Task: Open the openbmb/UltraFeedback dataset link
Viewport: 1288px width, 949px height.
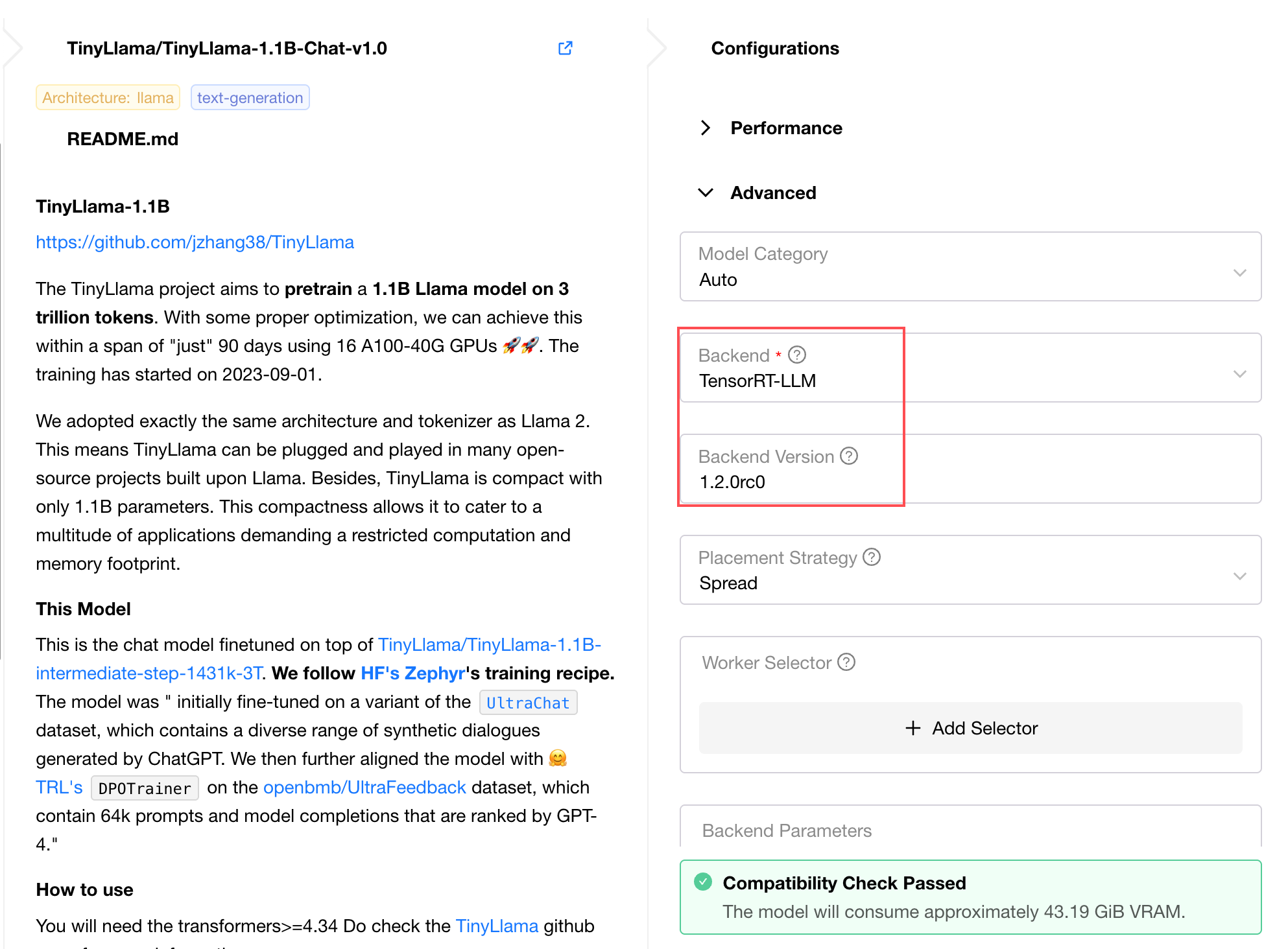Action: tap(364, 787)
